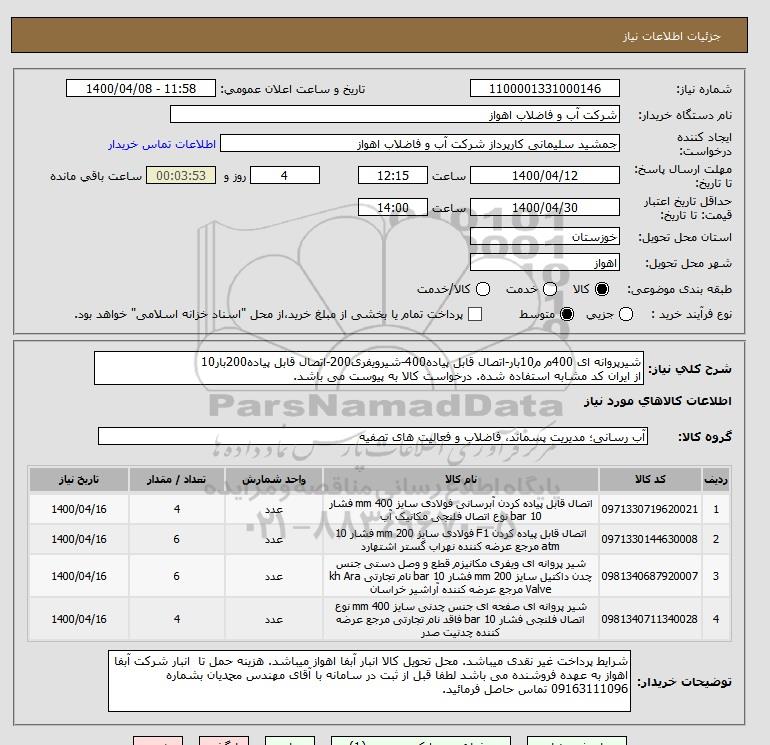Click product code 0981340711340028
The height and width of the screenshot is (745, 770).
[x=650, y=619]
